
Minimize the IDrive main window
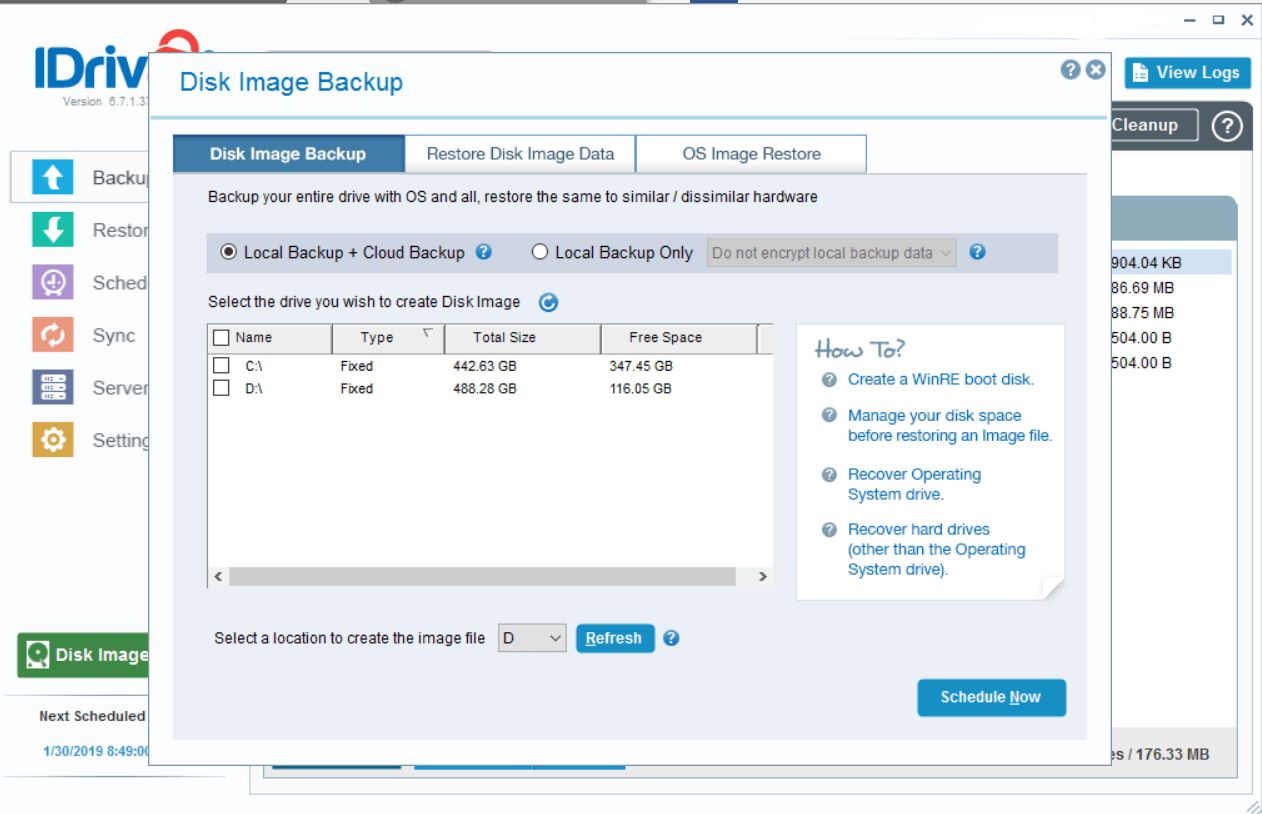click(1190, 19)
